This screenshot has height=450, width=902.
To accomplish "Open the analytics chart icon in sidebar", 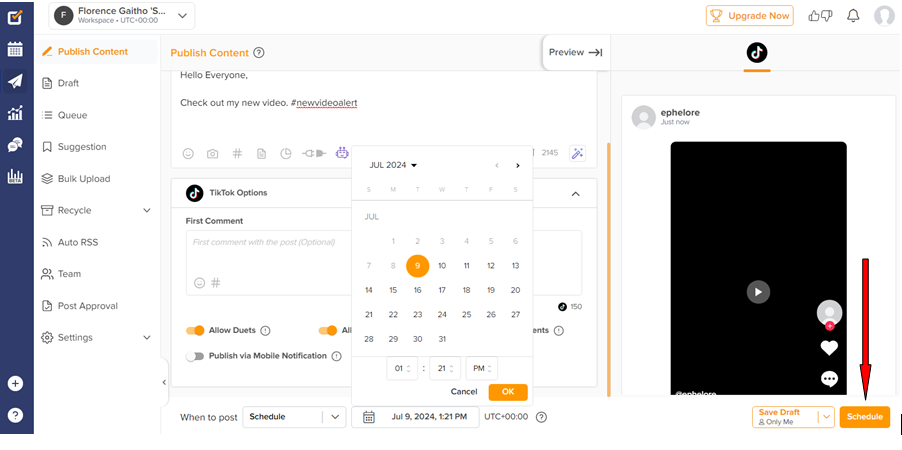I will (x=15, y=113).
